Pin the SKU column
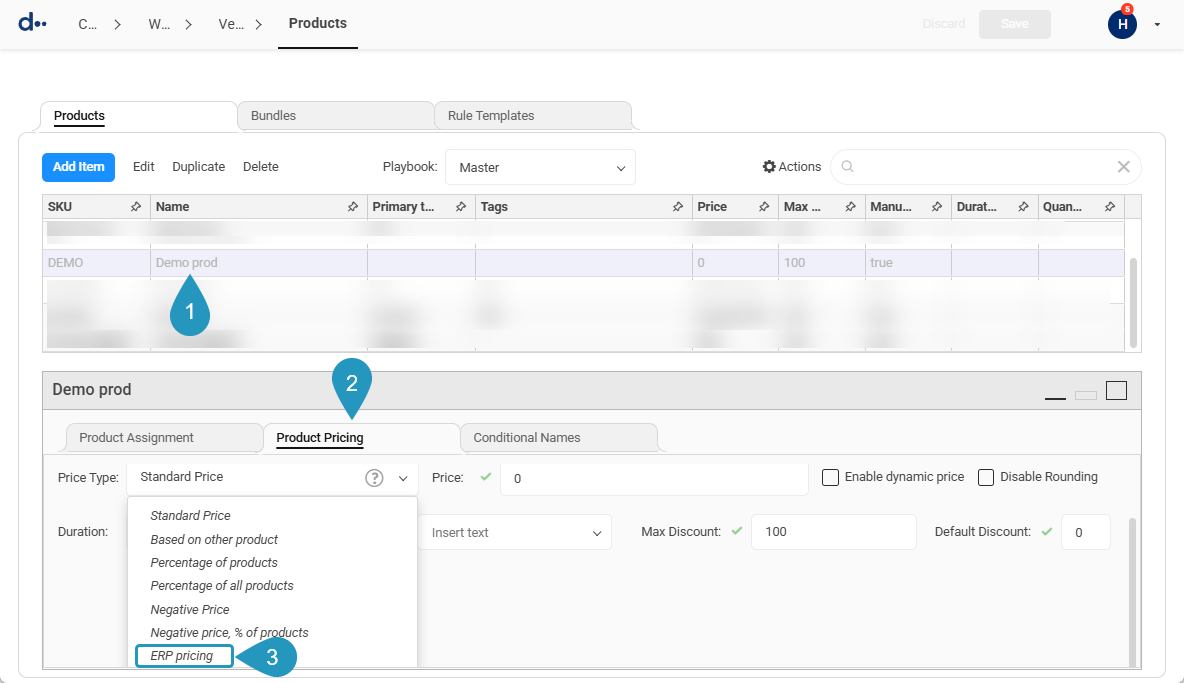This screenshot has width=1184, height=683. click(136, 207)
